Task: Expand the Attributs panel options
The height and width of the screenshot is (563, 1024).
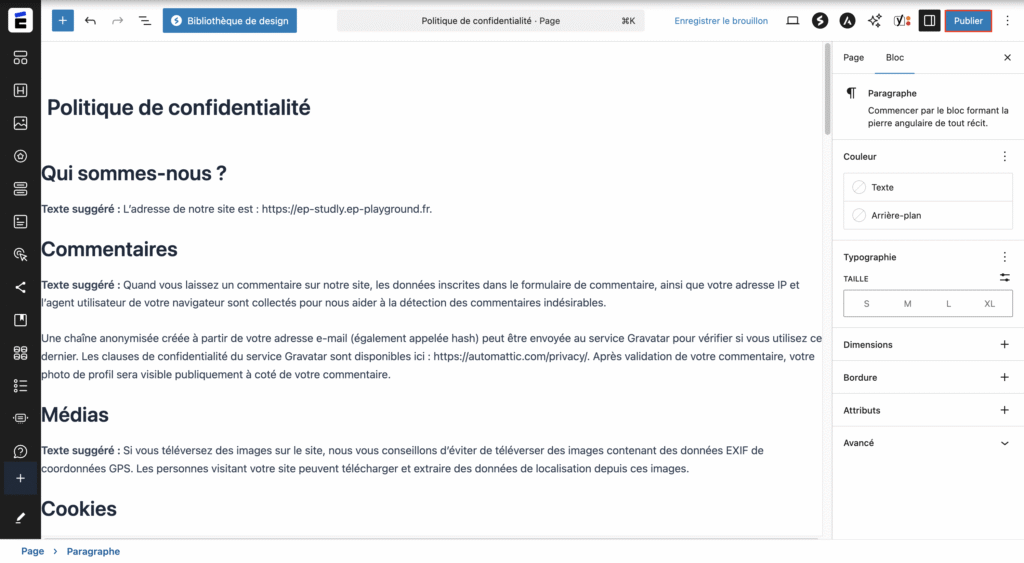Action: click(1004, 410)
